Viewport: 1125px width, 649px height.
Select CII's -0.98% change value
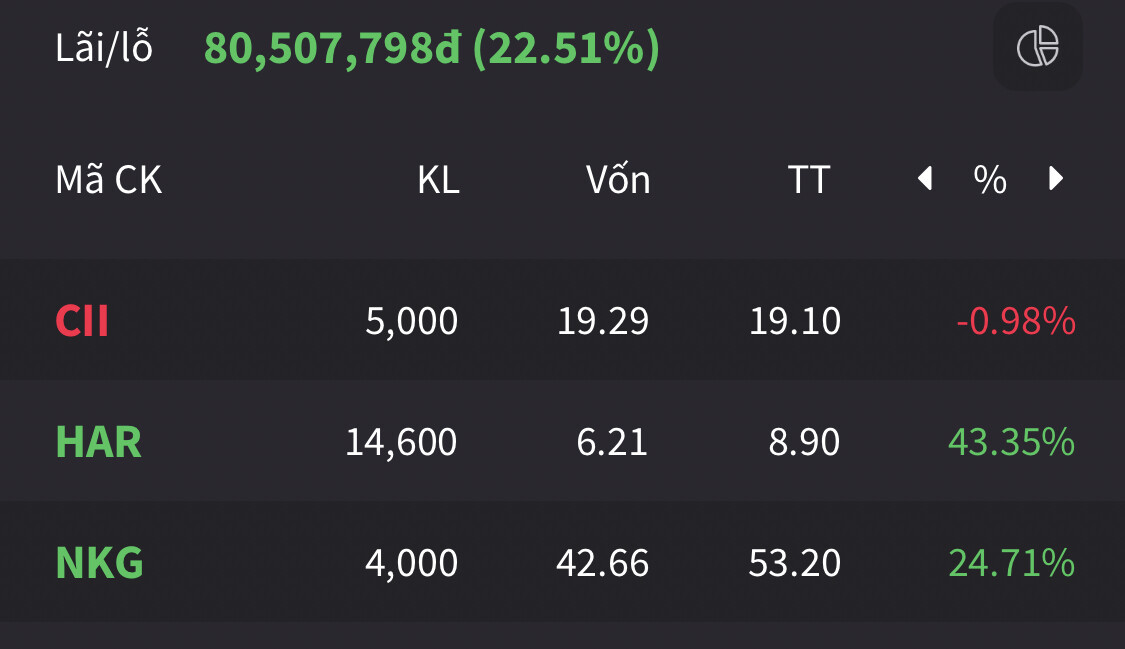pos(1015,322)
